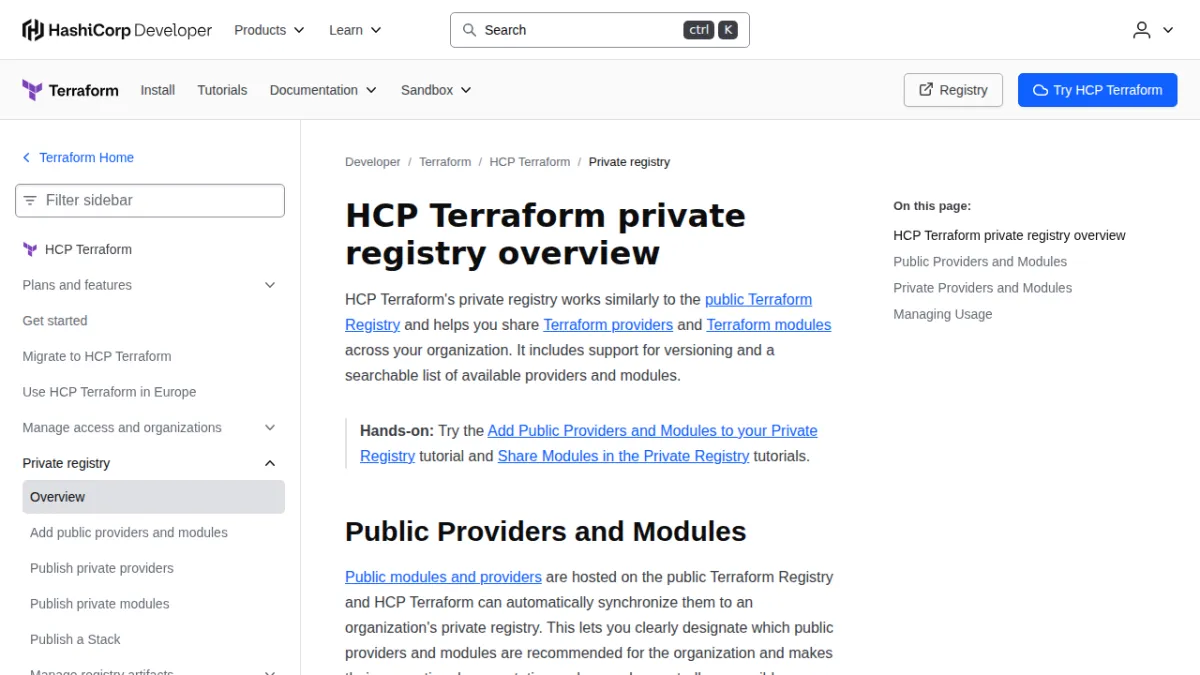1200x675 pixels.
Task: Open Share Modules in the Private Registry tutorial
Action: 623,456
